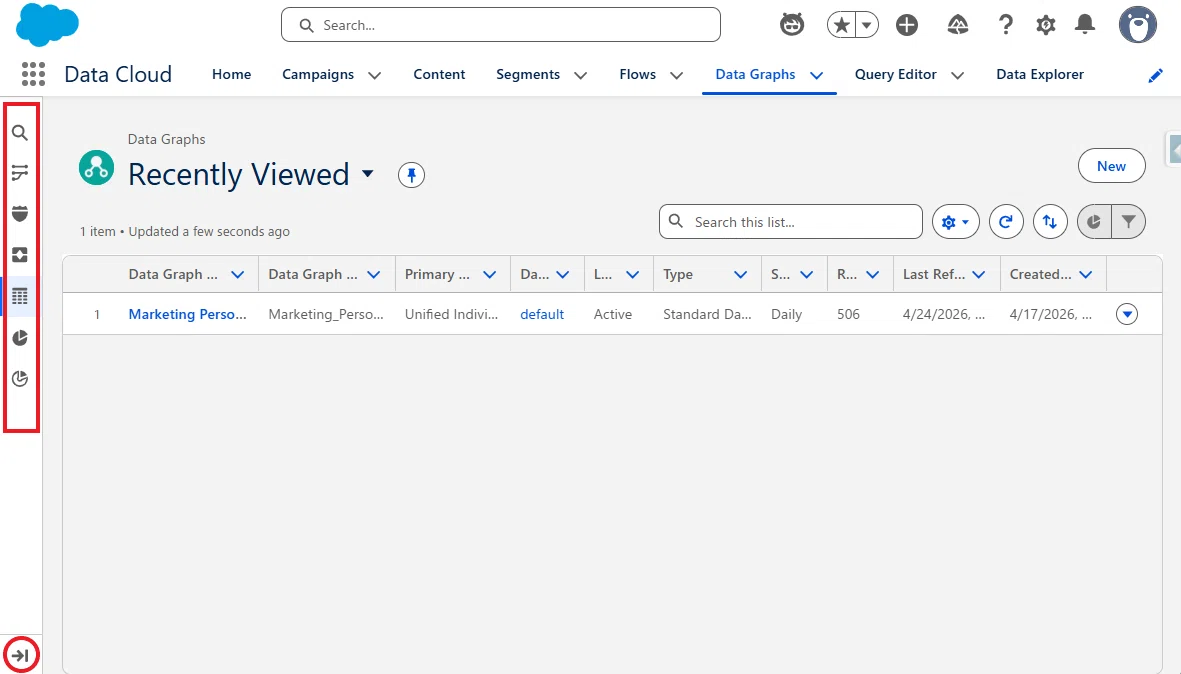Pin this list view
Viewport: 1181px width, 674px height.
click(x=411, y=175)
